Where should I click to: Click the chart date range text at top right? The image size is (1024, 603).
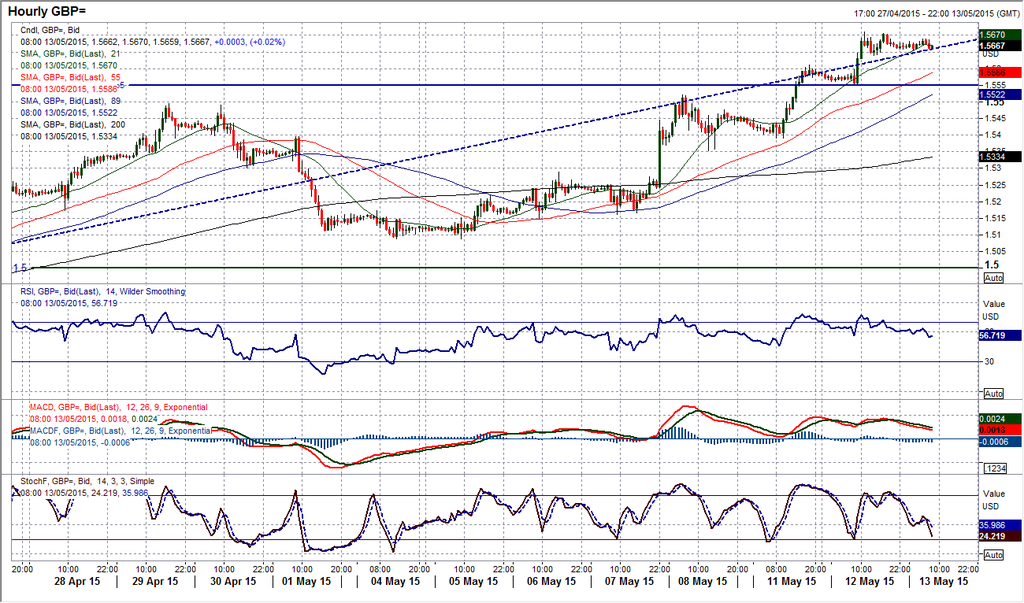pyautogui.click(x=936, y=14)
